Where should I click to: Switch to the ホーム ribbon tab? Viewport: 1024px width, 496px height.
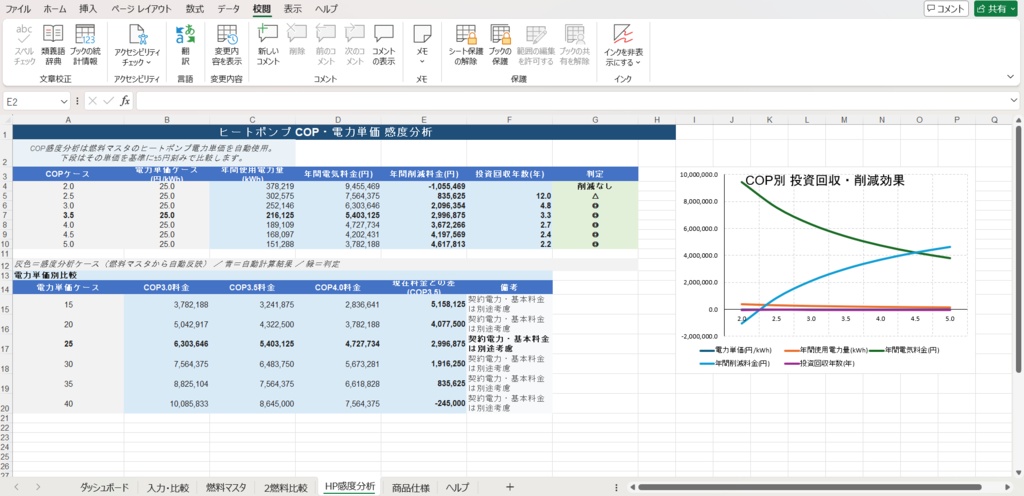(x=55, y=9)
